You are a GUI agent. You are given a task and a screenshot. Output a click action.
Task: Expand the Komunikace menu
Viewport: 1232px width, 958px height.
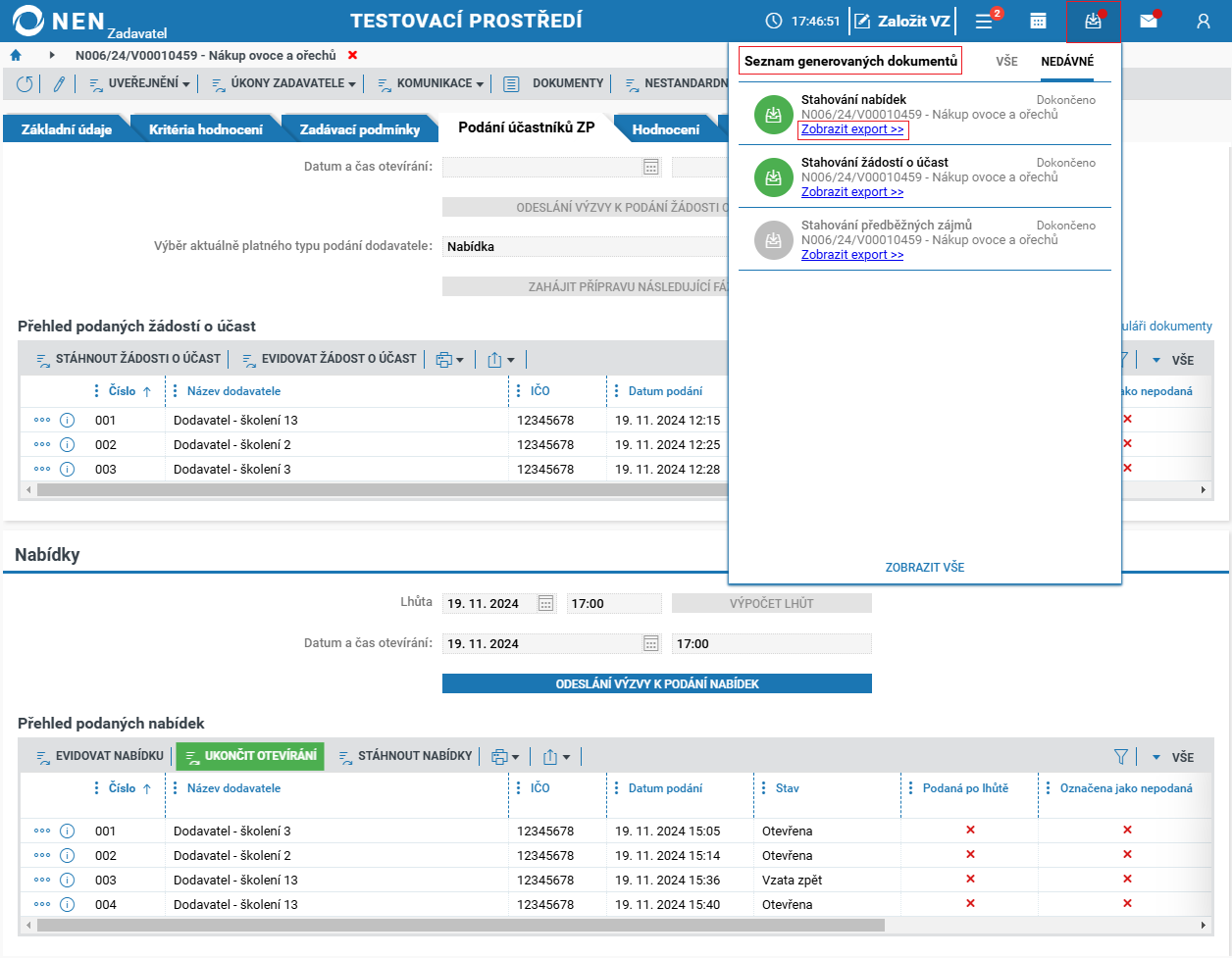(430, 84)
